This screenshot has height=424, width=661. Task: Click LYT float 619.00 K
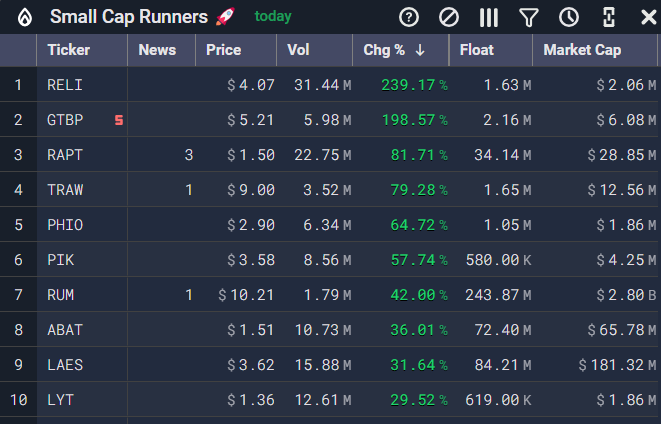coord(498,400)
